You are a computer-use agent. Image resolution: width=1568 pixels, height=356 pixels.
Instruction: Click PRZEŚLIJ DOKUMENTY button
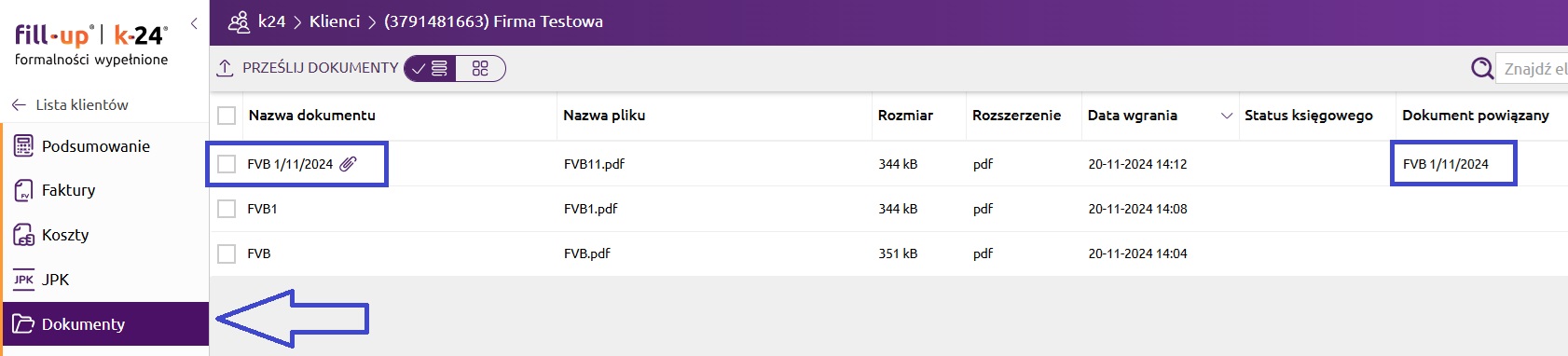tap(320, 68)
